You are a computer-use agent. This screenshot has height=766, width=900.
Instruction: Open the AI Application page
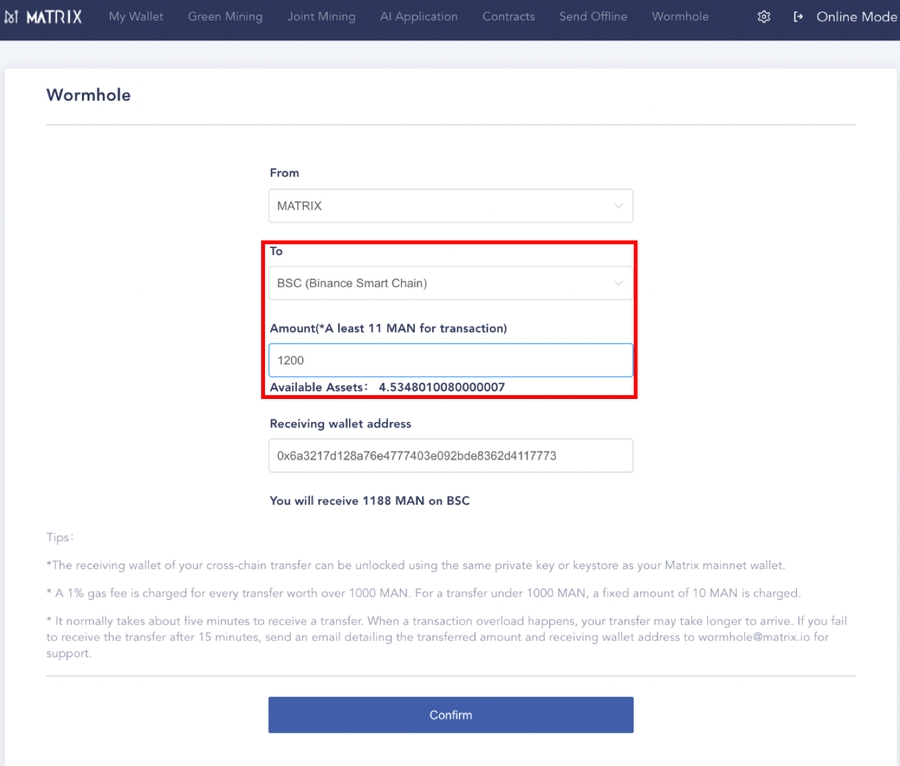click(418, 17)
